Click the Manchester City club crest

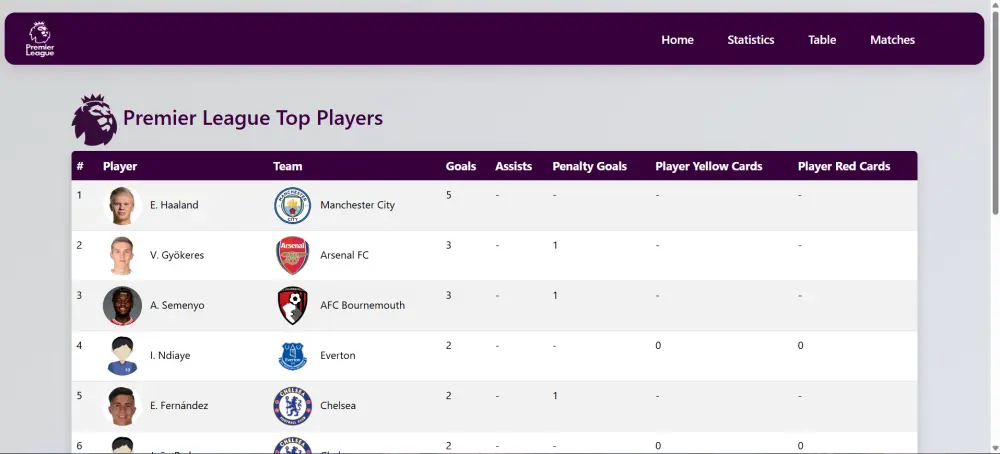click(292, 205)
